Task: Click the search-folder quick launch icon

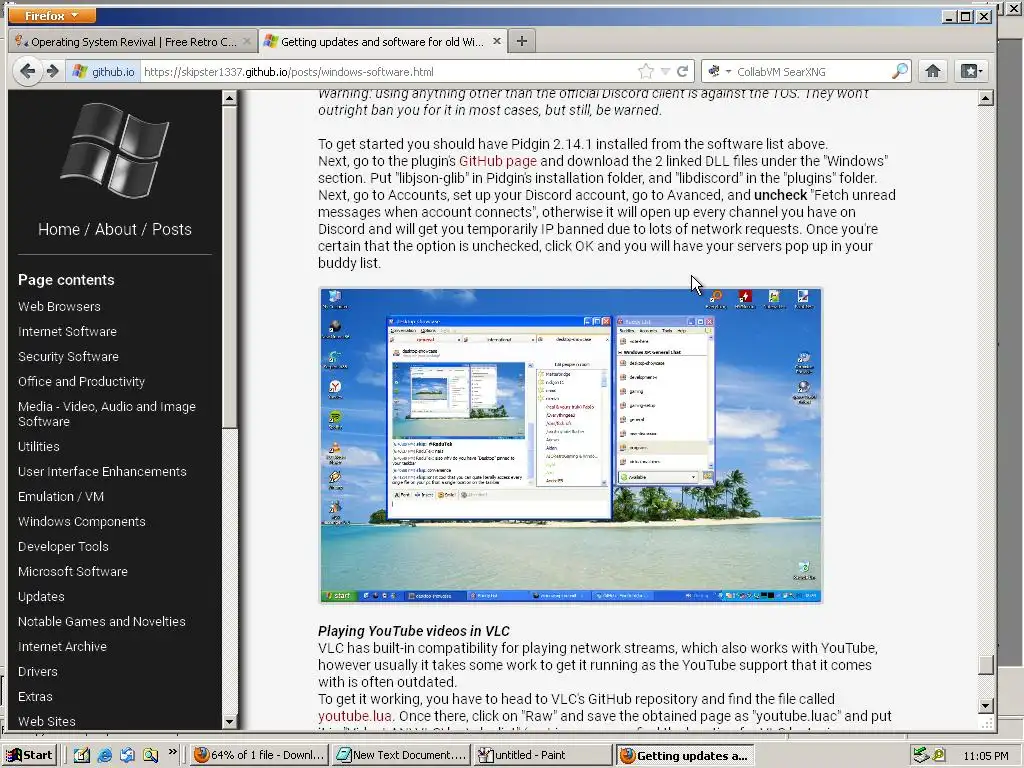Action: click(150, 755)
